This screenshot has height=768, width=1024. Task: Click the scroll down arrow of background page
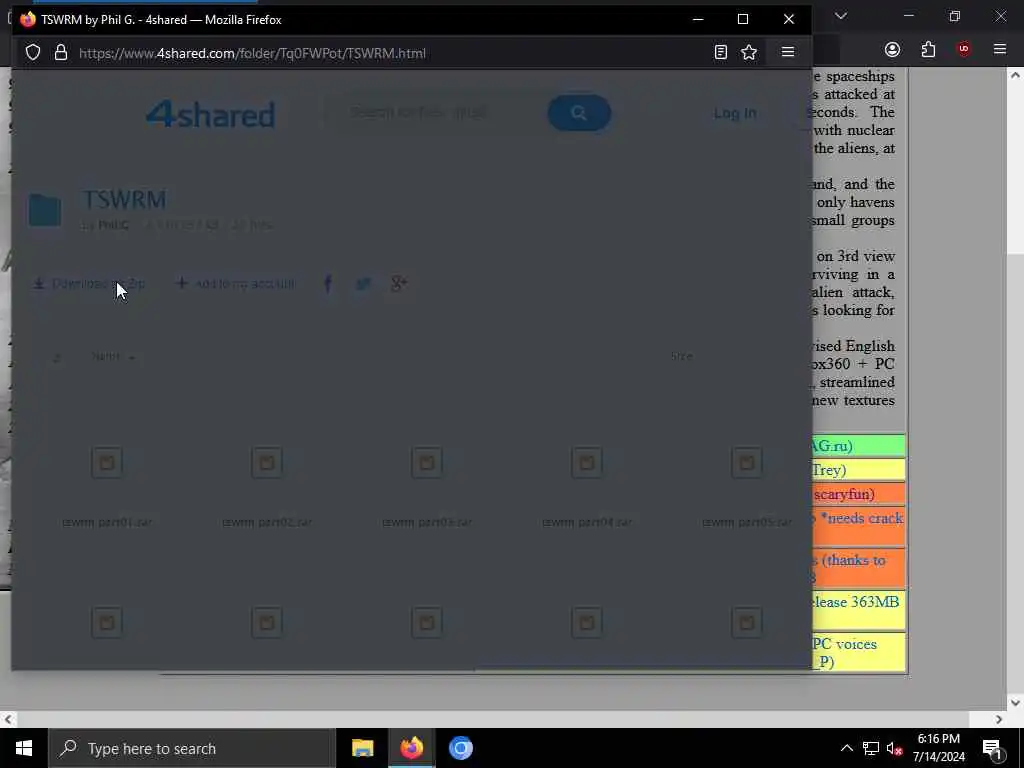[x=1015, y=703]
